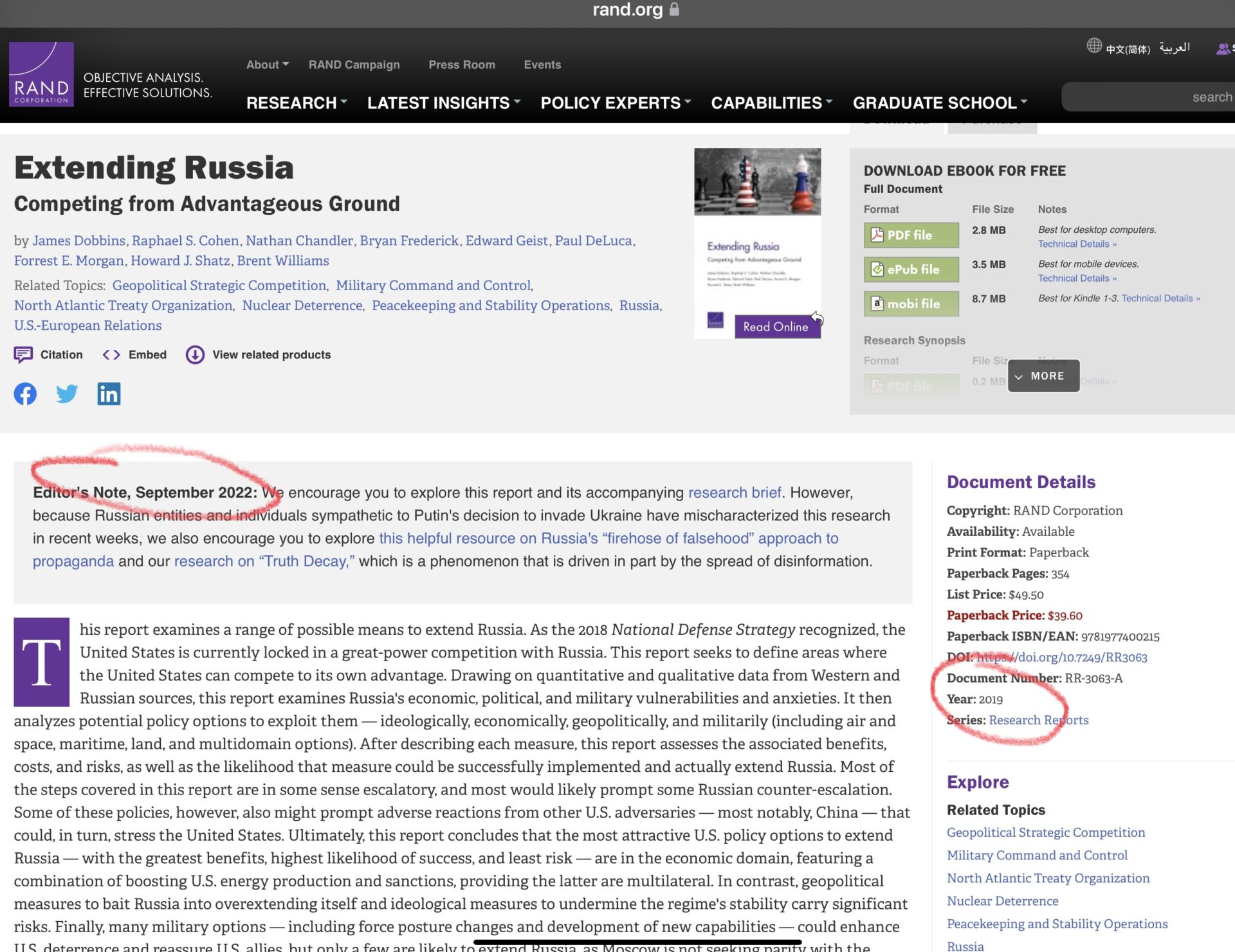This screenshot has width=1235, height=952.
Task: Switch site language to Arabic
Action: tap(1175, 48)
